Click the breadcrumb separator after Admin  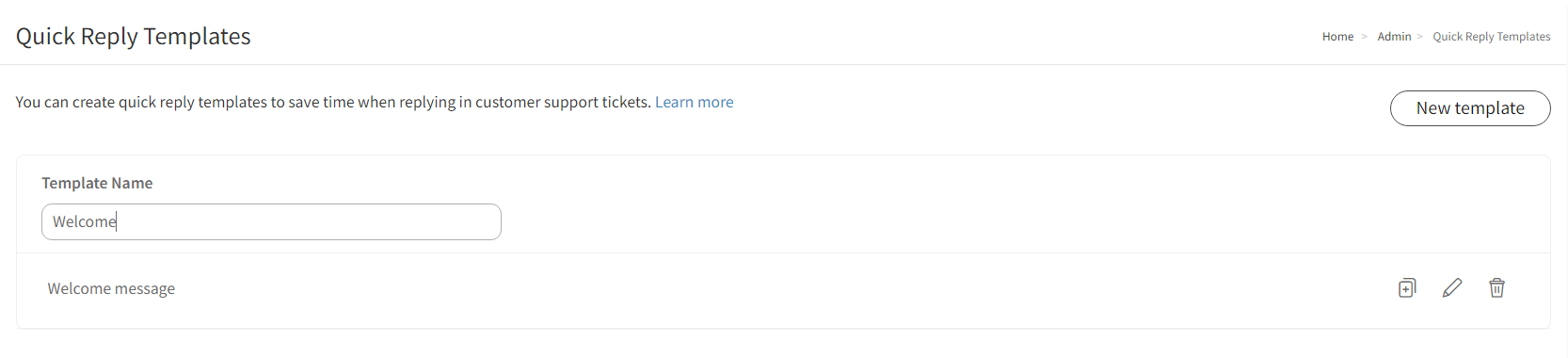point(1420,37)
